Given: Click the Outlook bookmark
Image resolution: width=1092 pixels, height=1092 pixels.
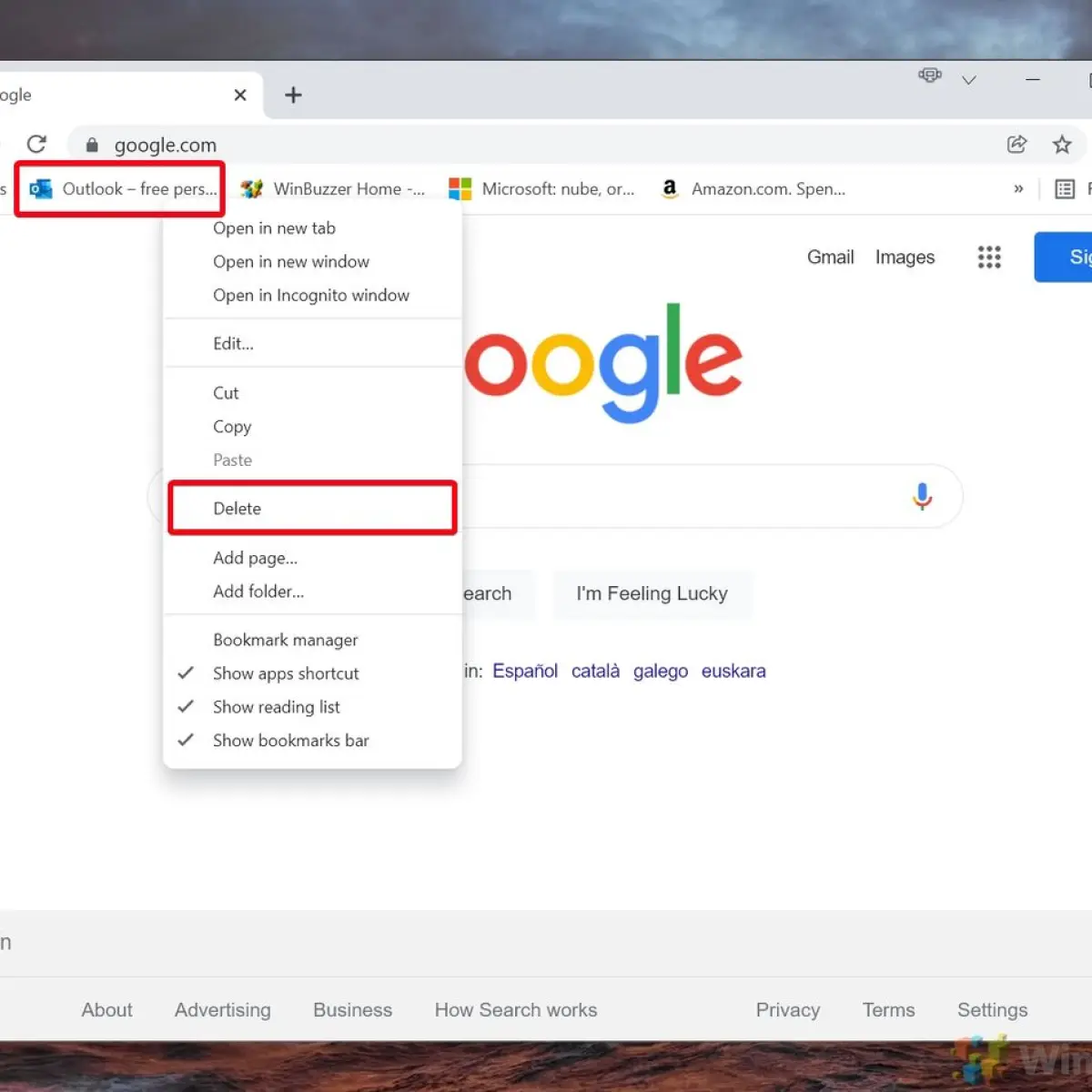Looking at the screenshot, I should [x=123, y=189].
